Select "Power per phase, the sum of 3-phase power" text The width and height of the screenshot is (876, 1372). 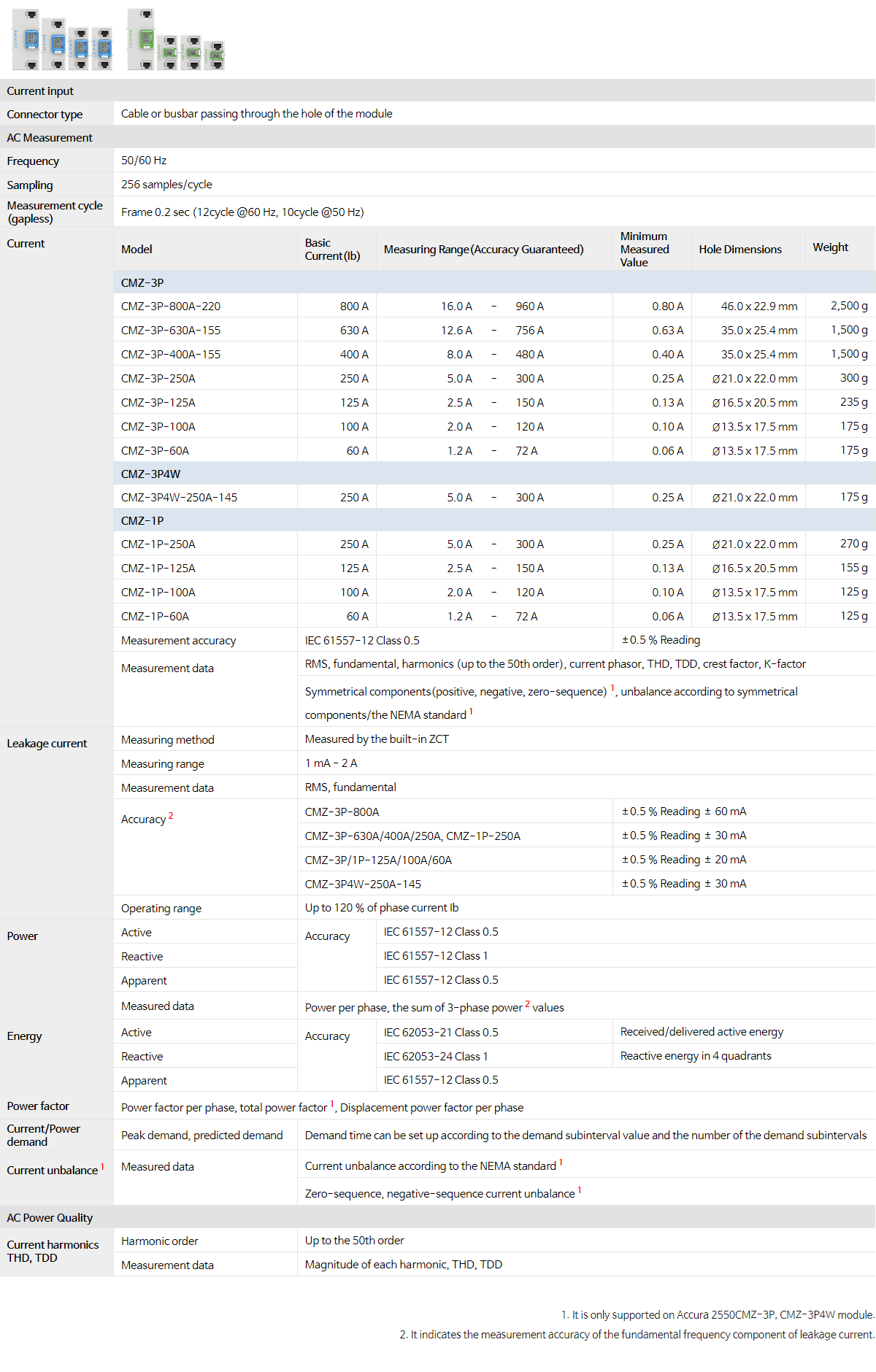pos(414,1008)
